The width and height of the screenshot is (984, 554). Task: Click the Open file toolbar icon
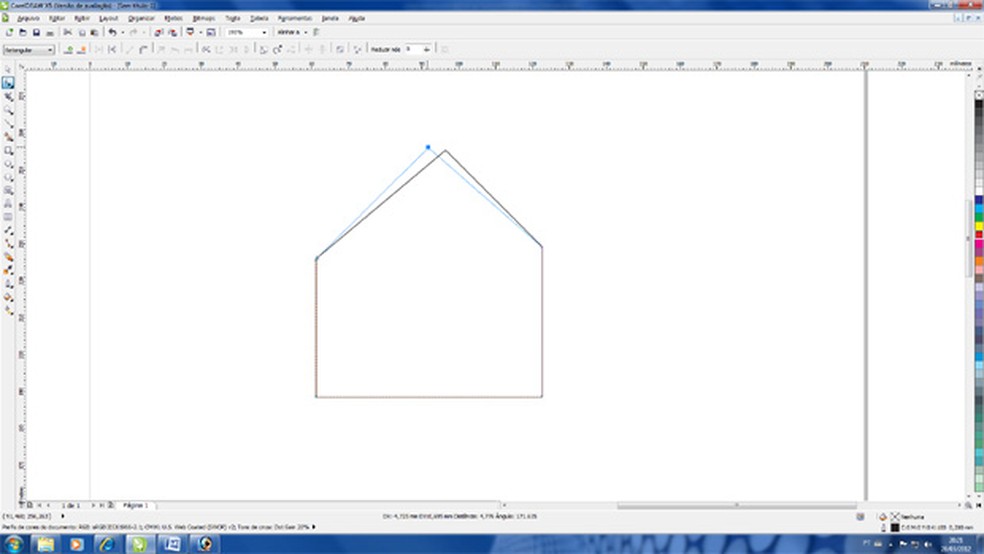coord(23,32)
